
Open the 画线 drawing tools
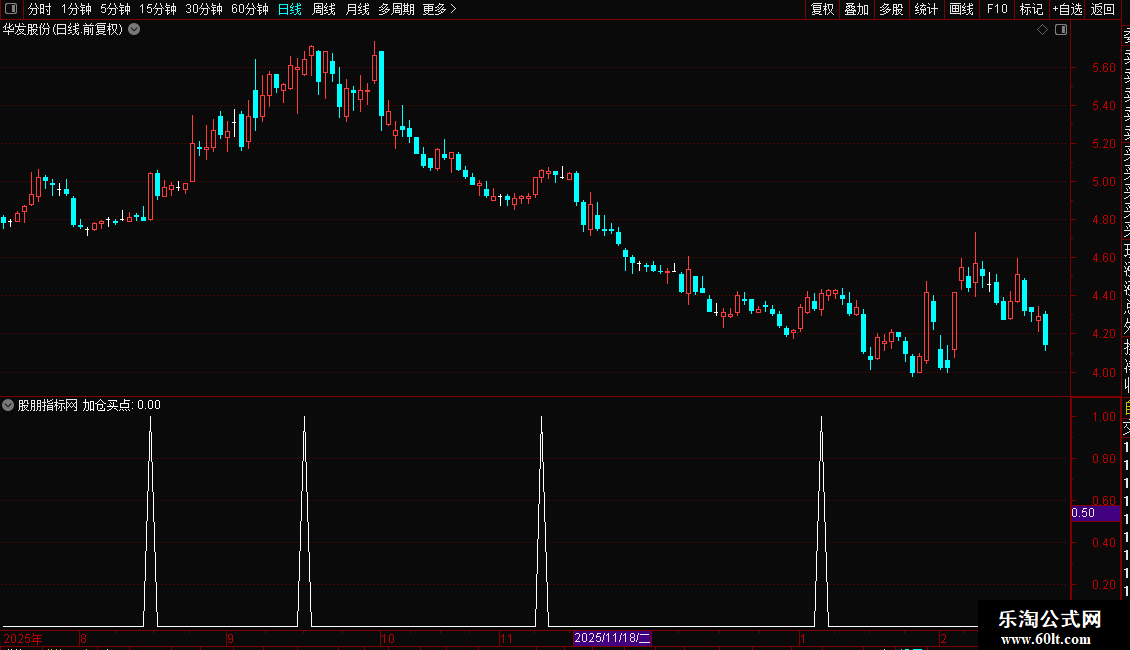961,9
